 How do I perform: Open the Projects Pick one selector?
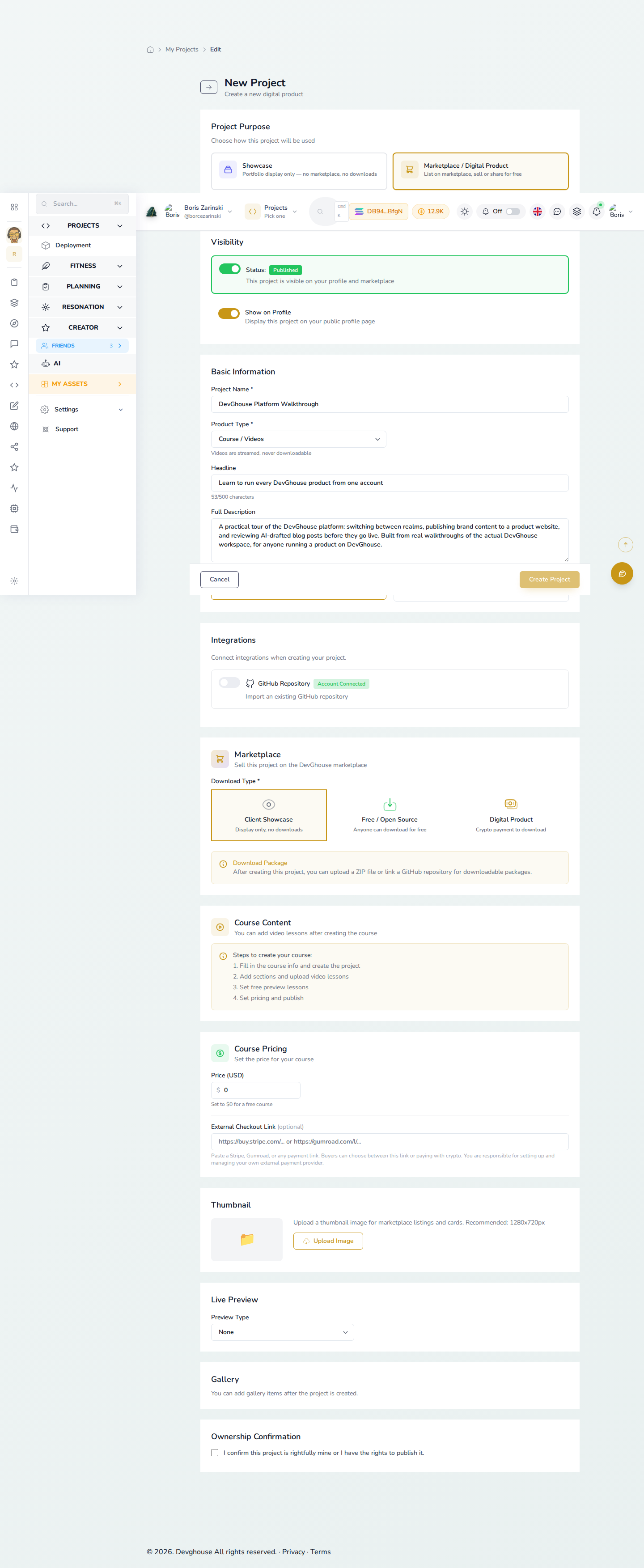pos(271,211)
